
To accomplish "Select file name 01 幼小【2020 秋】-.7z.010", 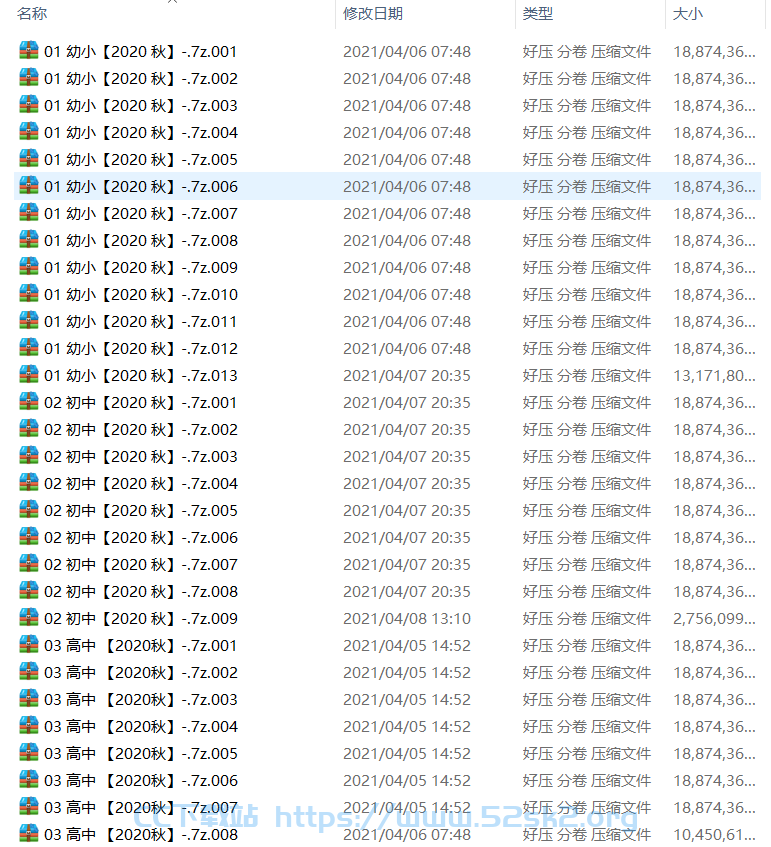I will (x=140, y=295).
